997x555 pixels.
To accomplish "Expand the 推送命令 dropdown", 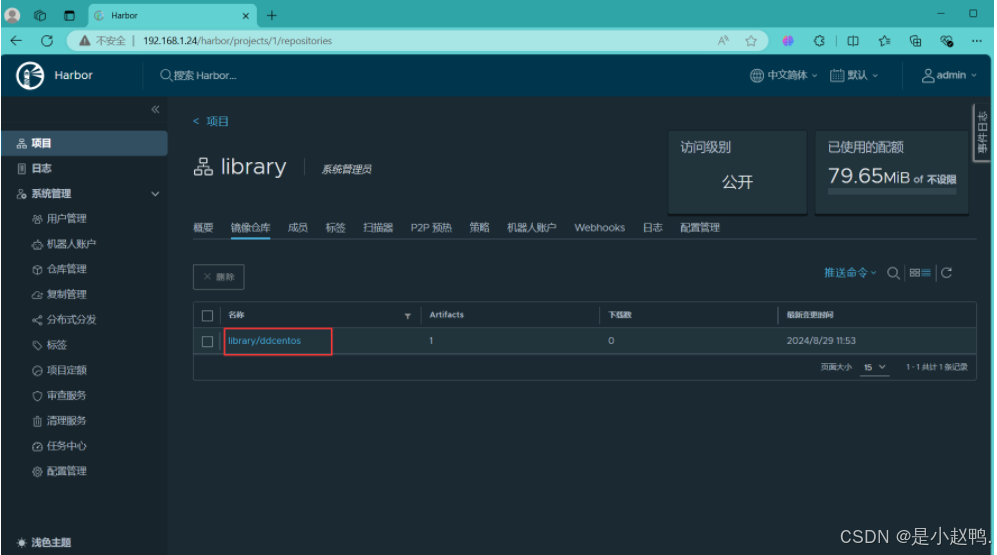I will tap(850, 273).
